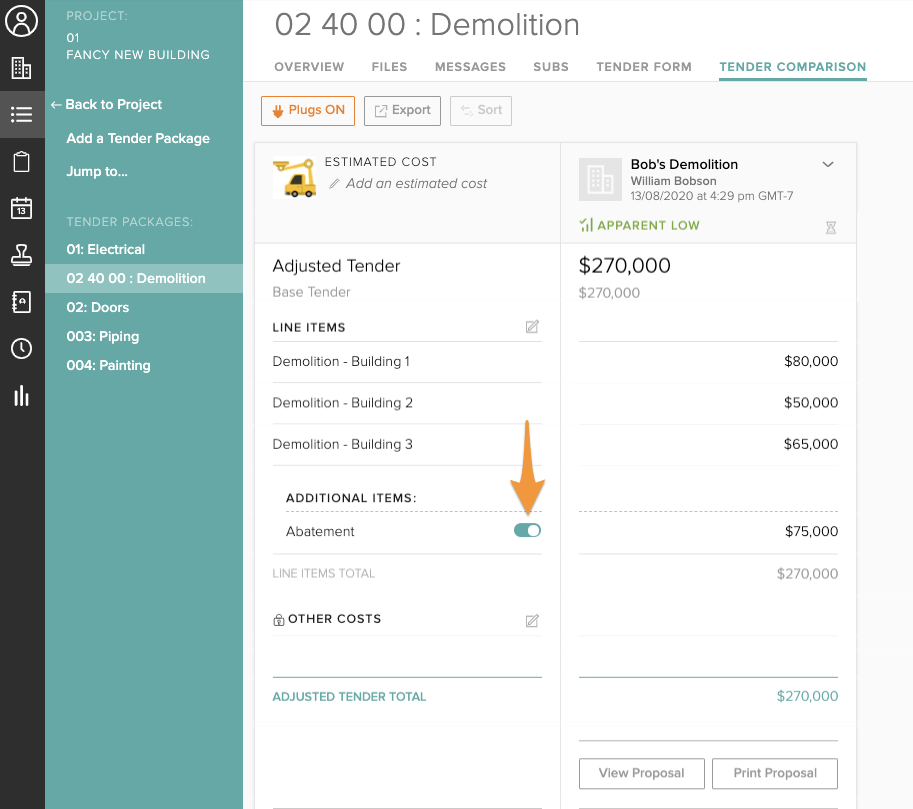913x809 pixels.
Task: Click View Proposal button
Action: 642,773
